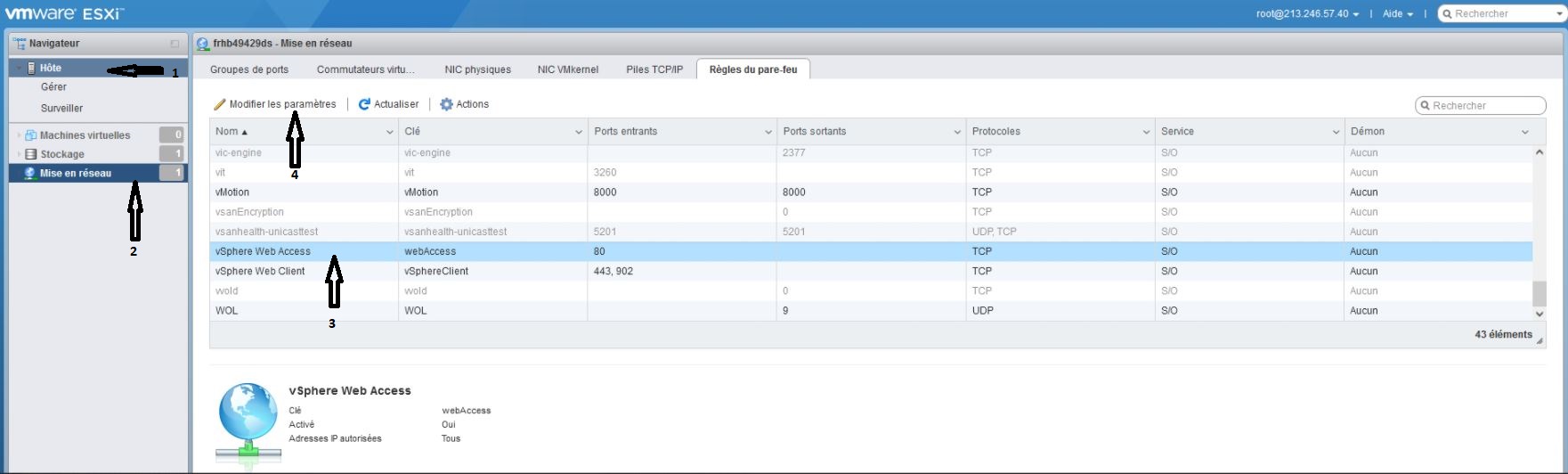Image resolution: width=1568 pixels, height=474 pixels.
Task: Open the Service column dropdown arrow
Action: click(1336, 132)
